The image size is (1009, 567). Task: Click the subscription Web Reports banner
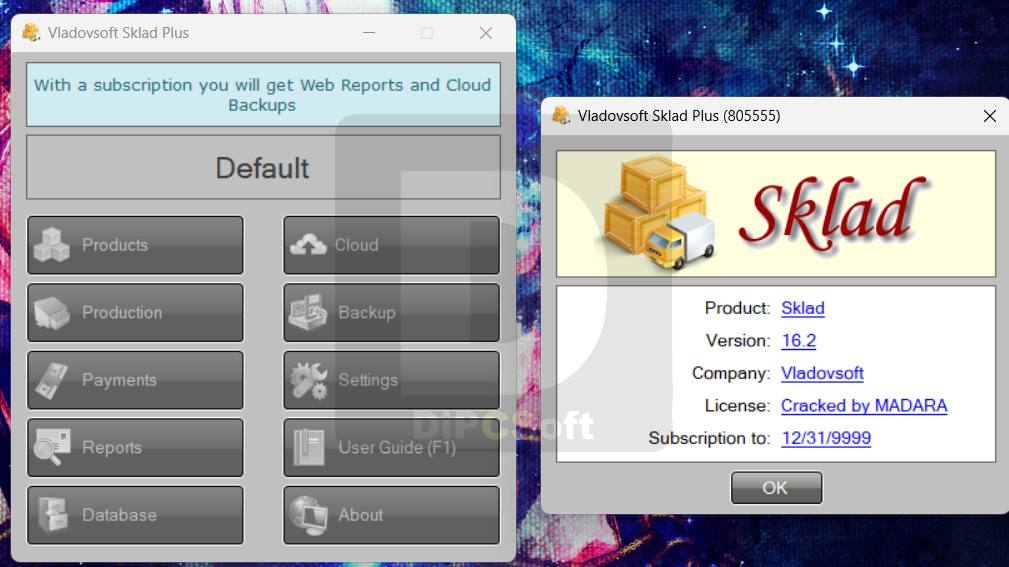(263, 95)
